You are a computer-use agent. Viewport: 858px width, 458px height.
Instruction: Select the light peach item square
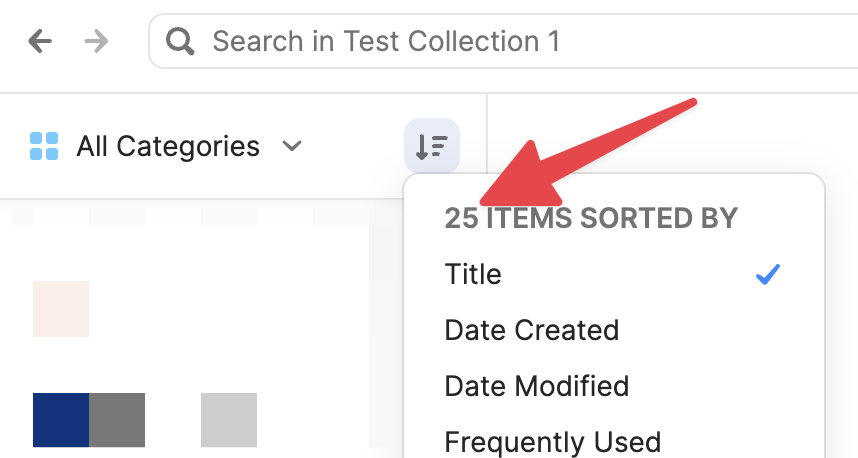click(61, 309)
